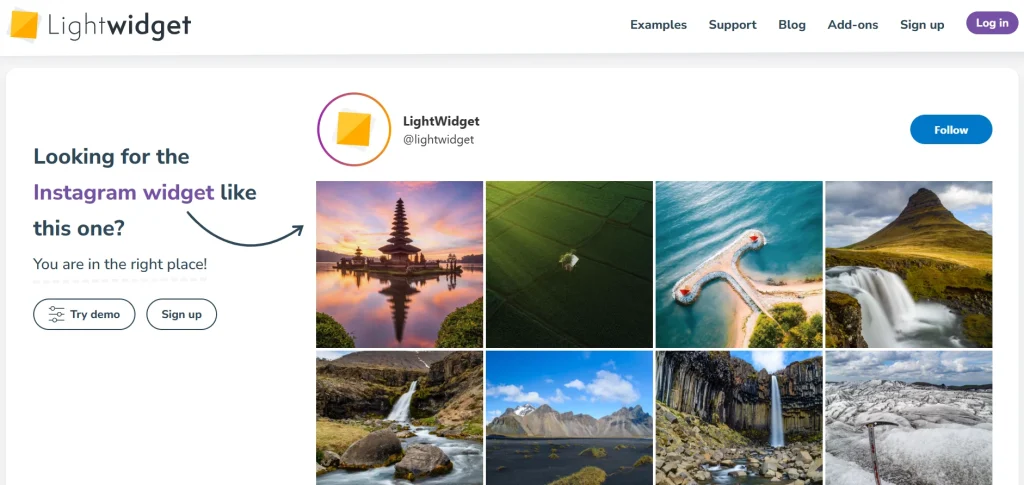Select the blue sky mountain range photo
Viewport: 1024px width, 485px height.
569,417
